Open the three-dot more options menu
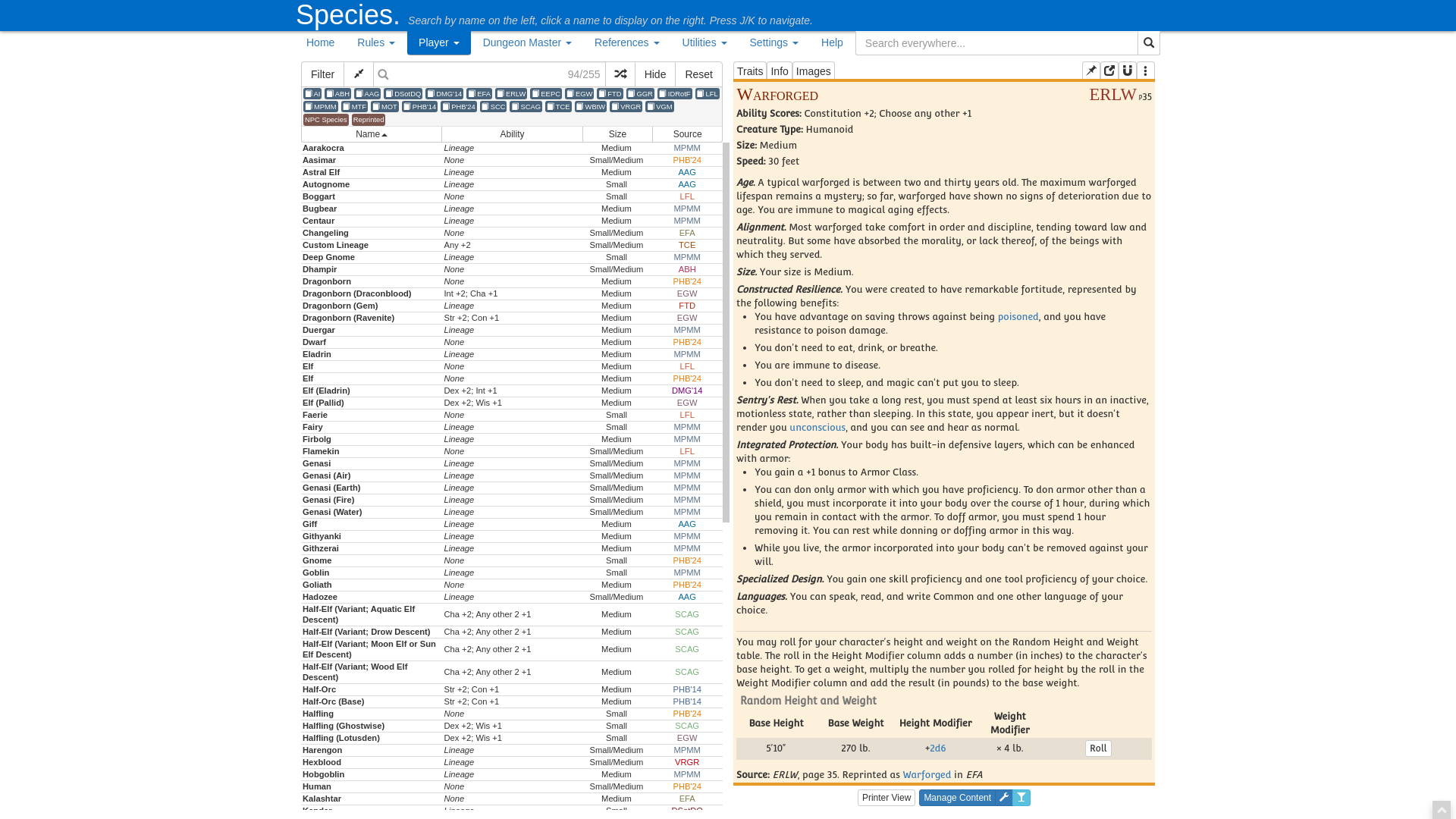This screenshot has height=819, width=1456. click(1146, 71)
